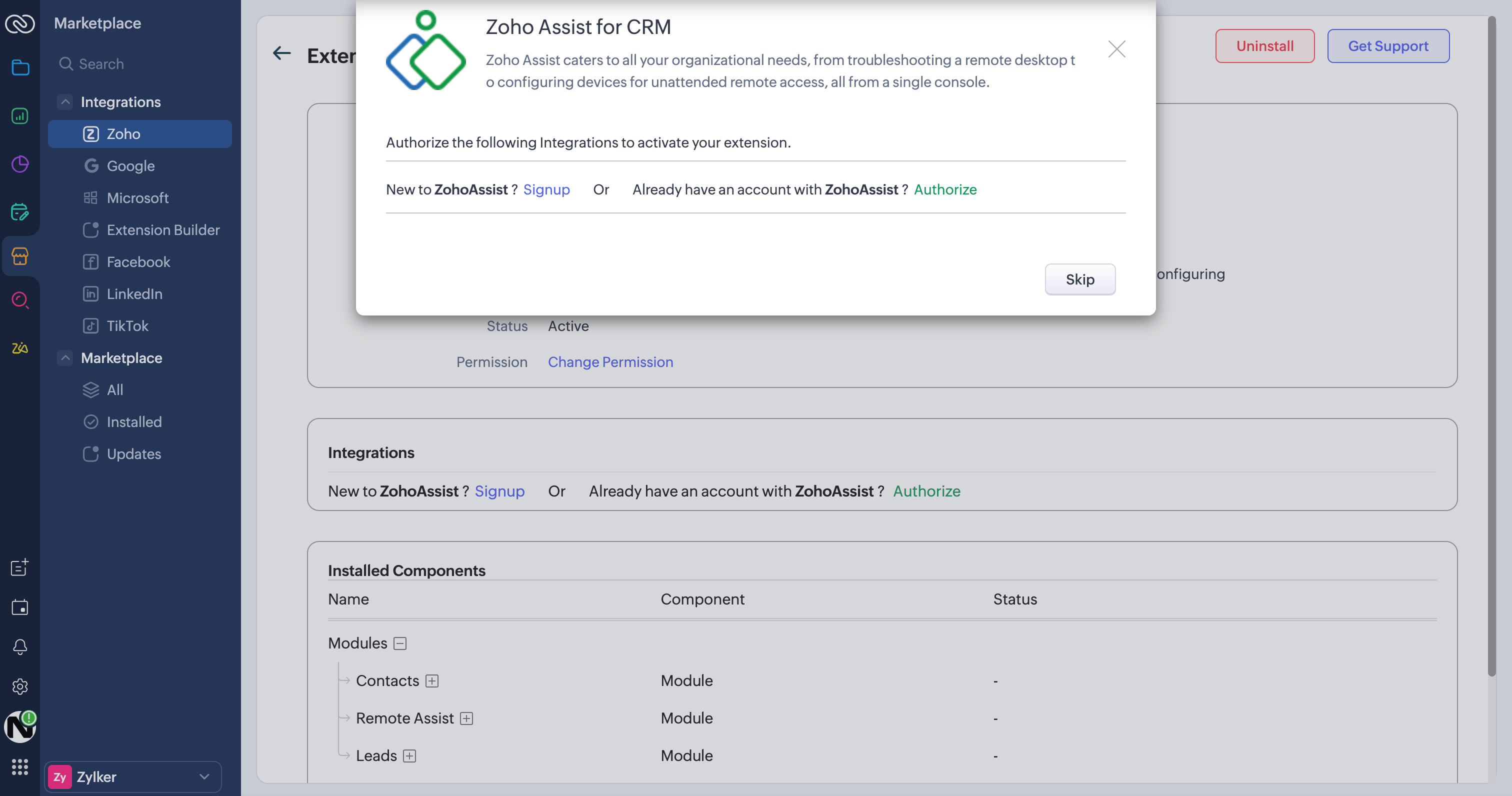
Task: Collapse the Marketplace sidebar section
Action: point(65,358)
